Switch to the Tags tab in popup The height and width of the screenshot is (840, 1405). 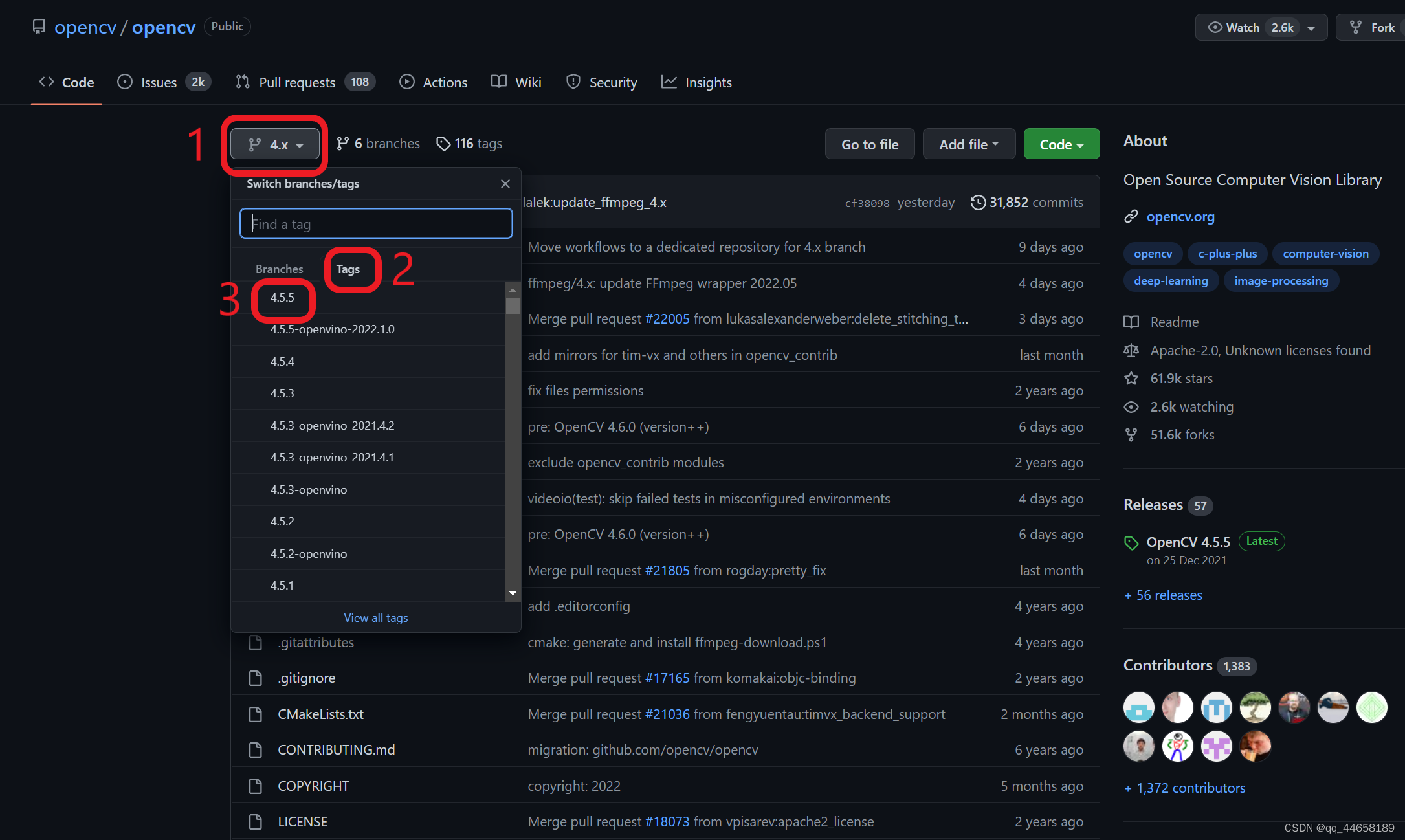(x=348, y=269)
